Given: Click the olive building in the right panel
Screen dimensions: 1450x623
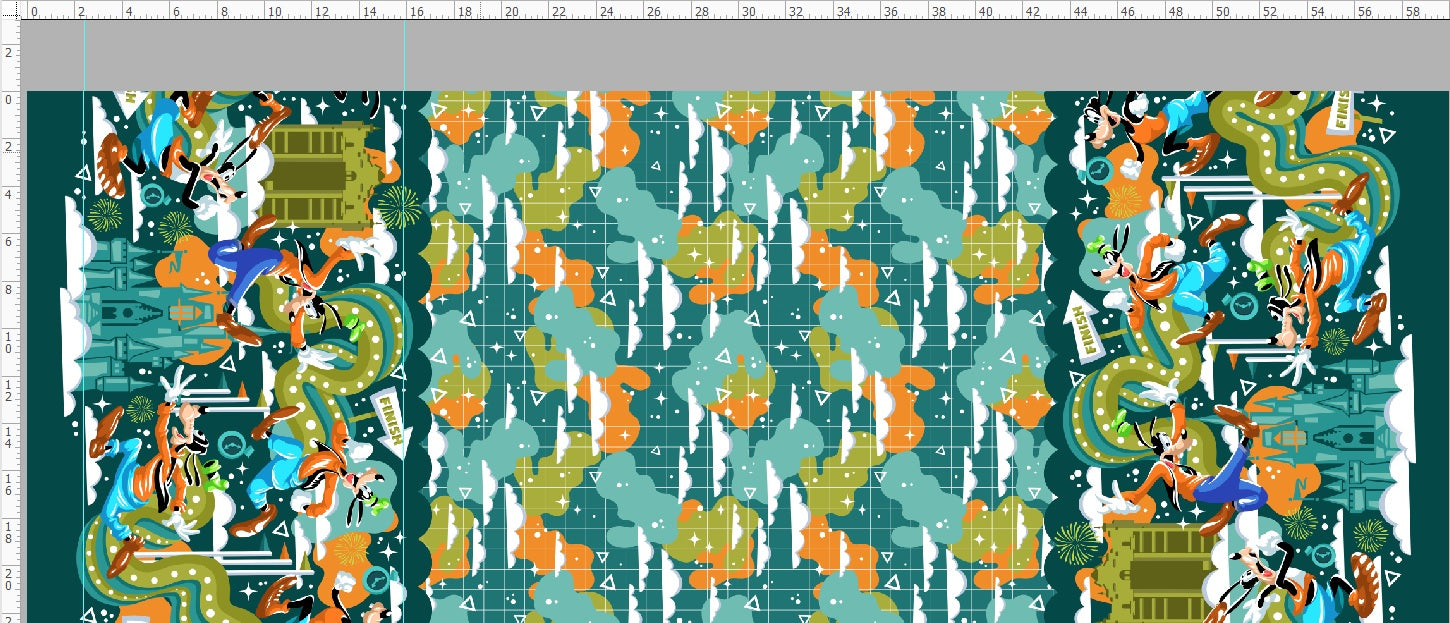Looking at the screenshot, I should pyautogui.click(x=1160, y=570).
